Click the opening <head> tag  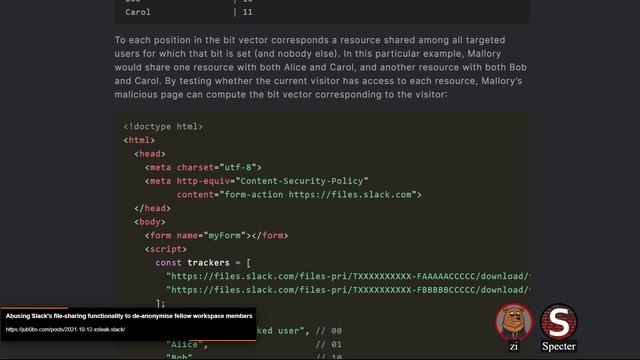[x=150, y=154]
